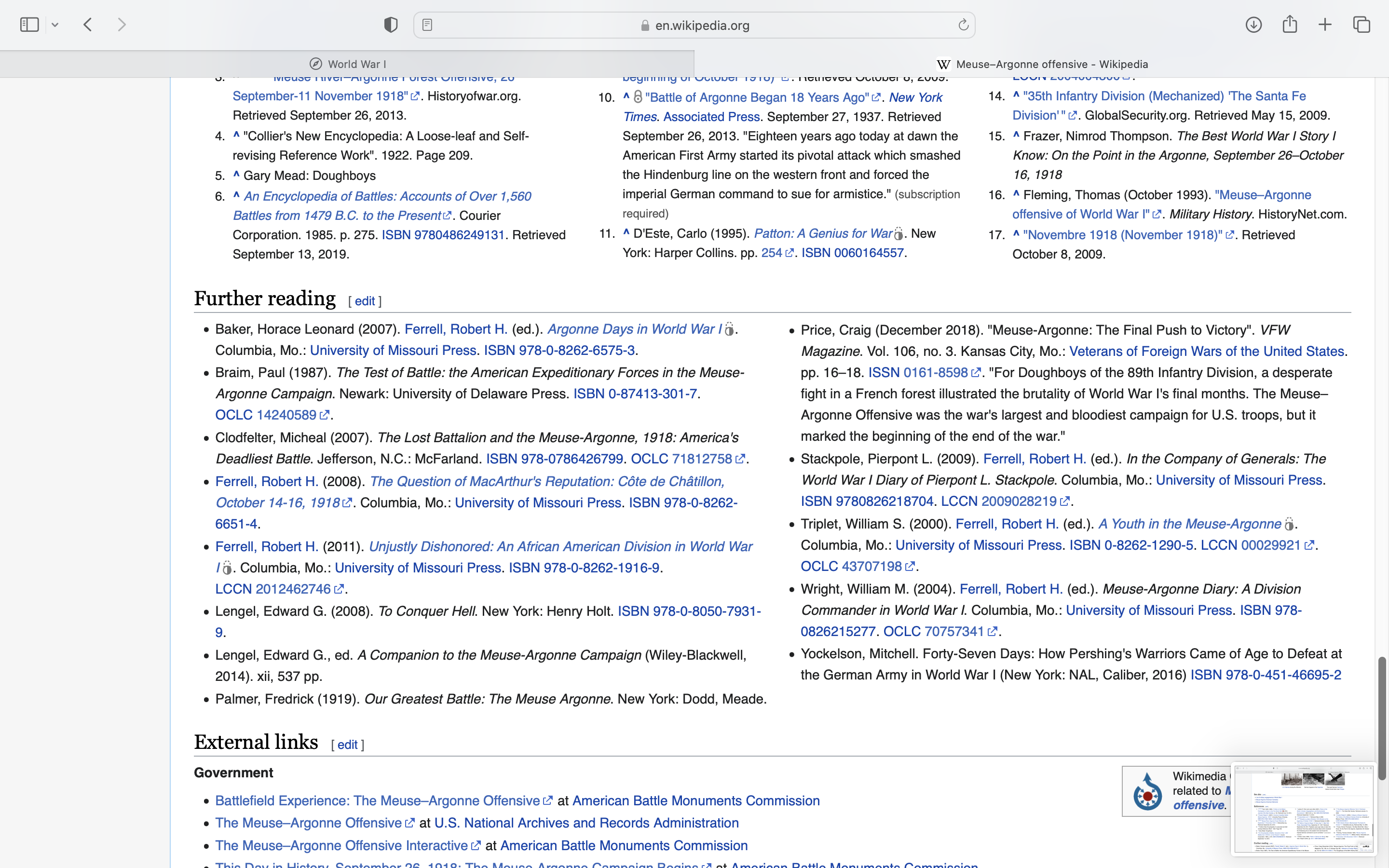Image resolution: width=1389 pixels, height=868 pixels.
Task: Open the Argonne Days in World War I link
Action: [634, 329]
